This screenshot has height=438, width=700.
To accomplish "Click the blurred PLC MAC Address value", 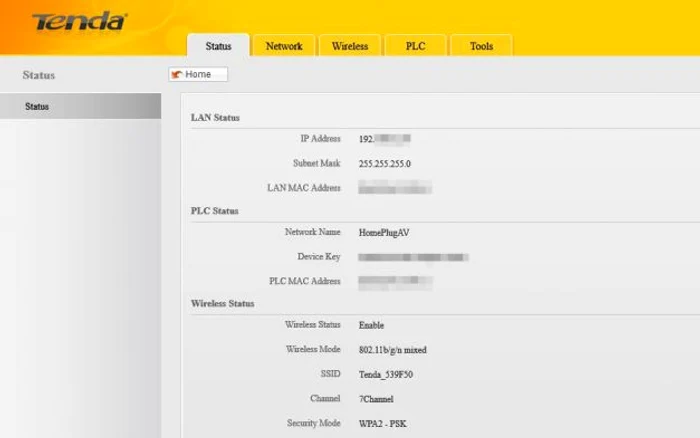I will [396, 282].
